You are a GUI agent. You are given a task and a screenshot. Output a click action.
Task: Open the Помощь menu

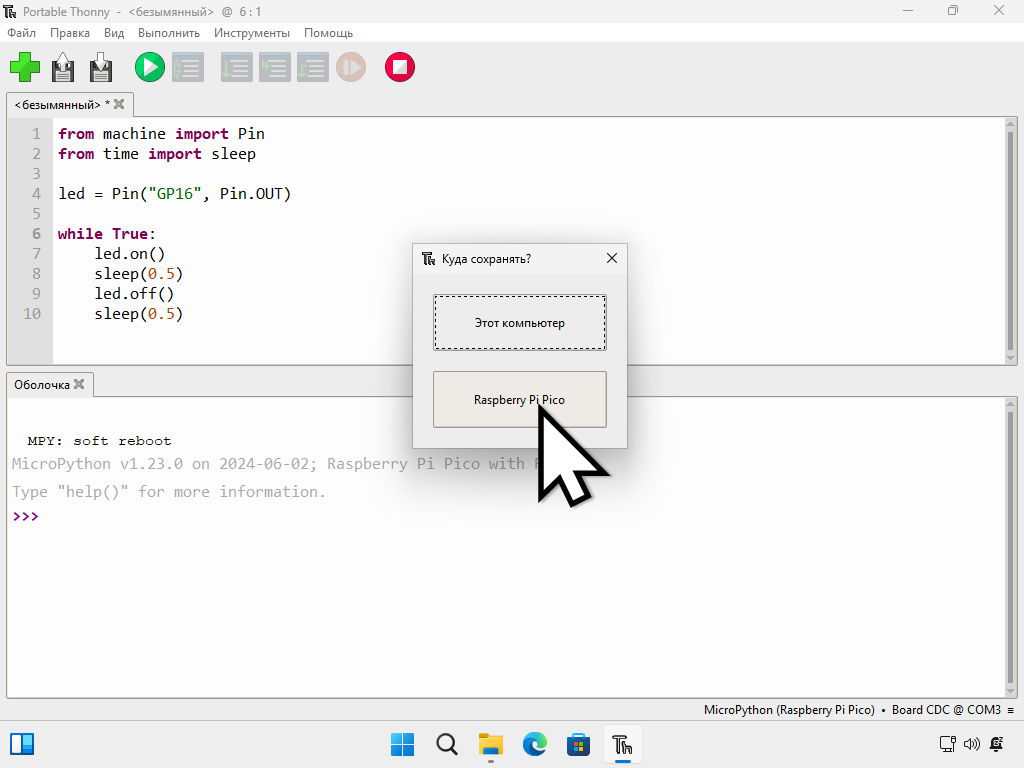[x=328, y=33]
